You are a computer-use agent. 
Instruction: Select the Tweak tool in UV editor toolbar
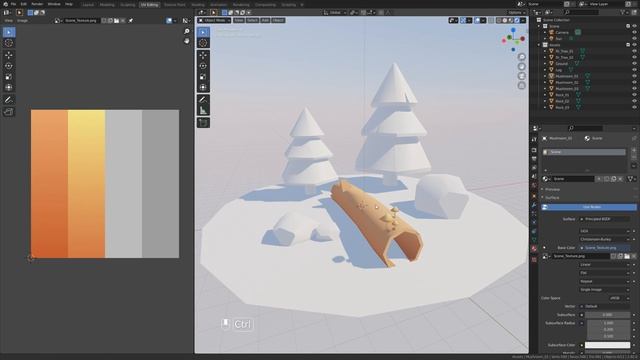click(9, 32)
